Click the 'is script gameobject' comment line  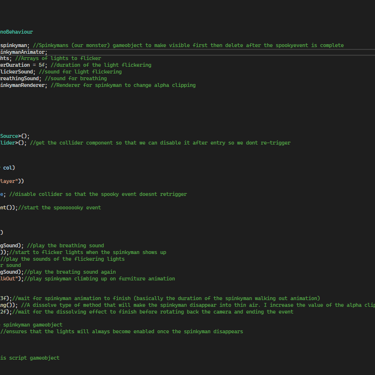pyautogui.click(x=30, y=358)
